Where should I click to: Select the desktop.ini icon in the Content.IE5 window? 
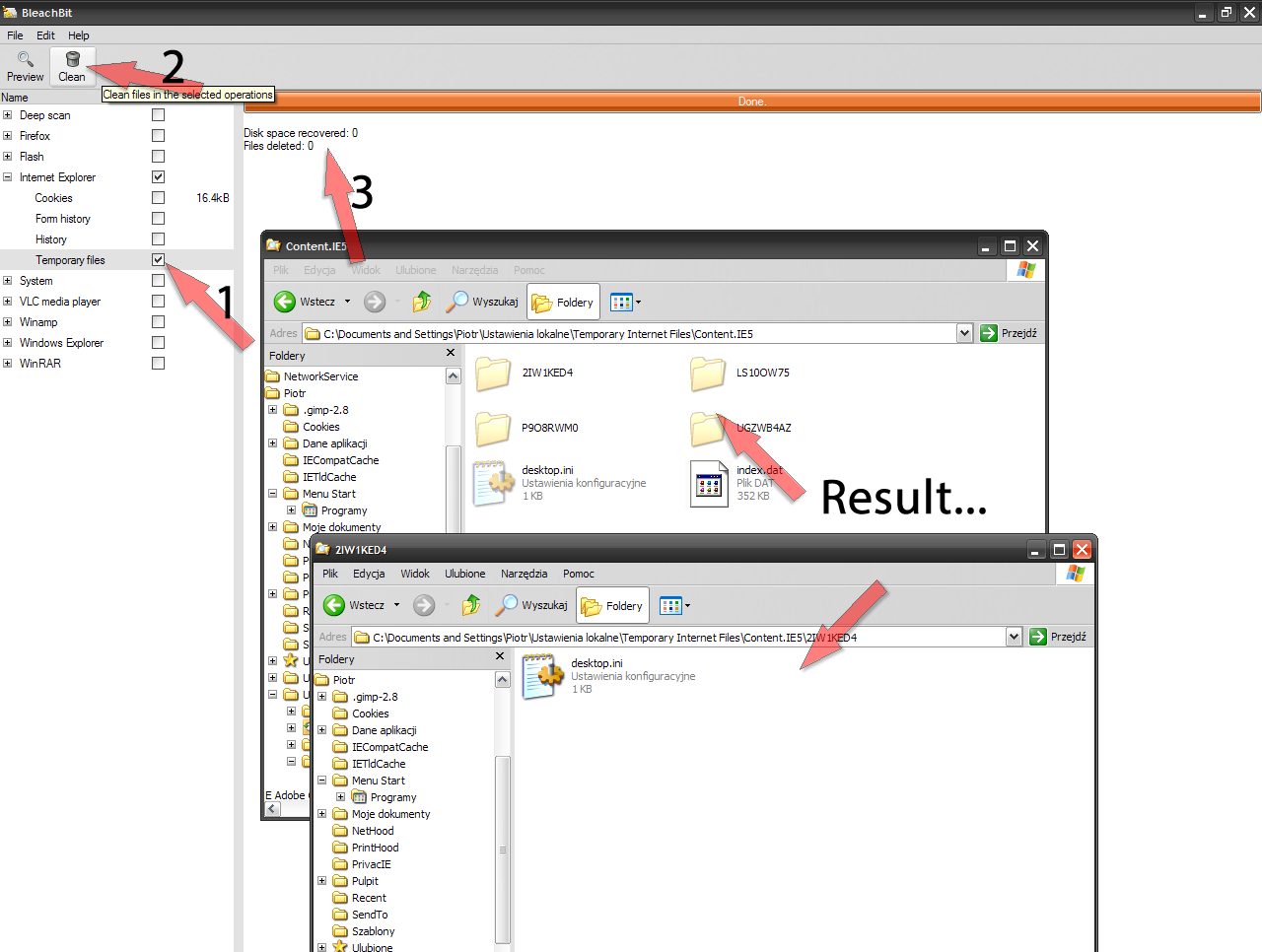click(494, 484)
